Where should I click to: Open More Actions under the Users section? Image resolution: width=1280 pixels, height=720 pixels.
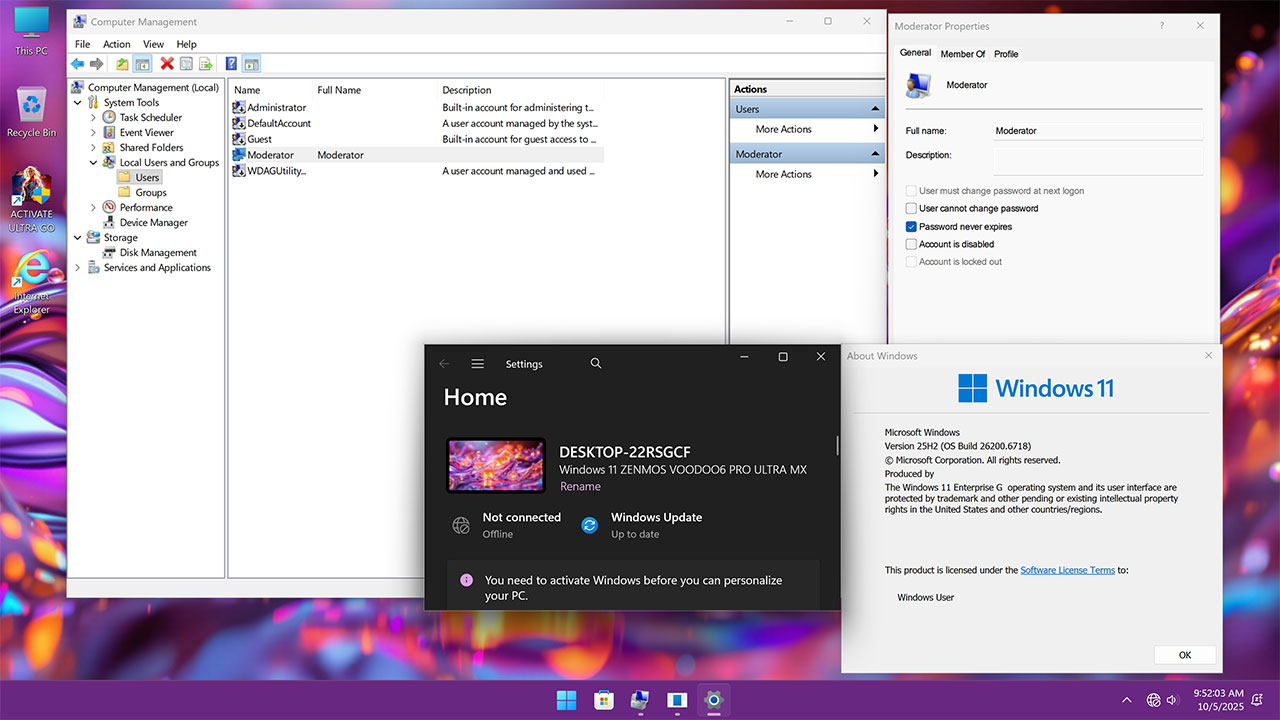pos(808,129)
